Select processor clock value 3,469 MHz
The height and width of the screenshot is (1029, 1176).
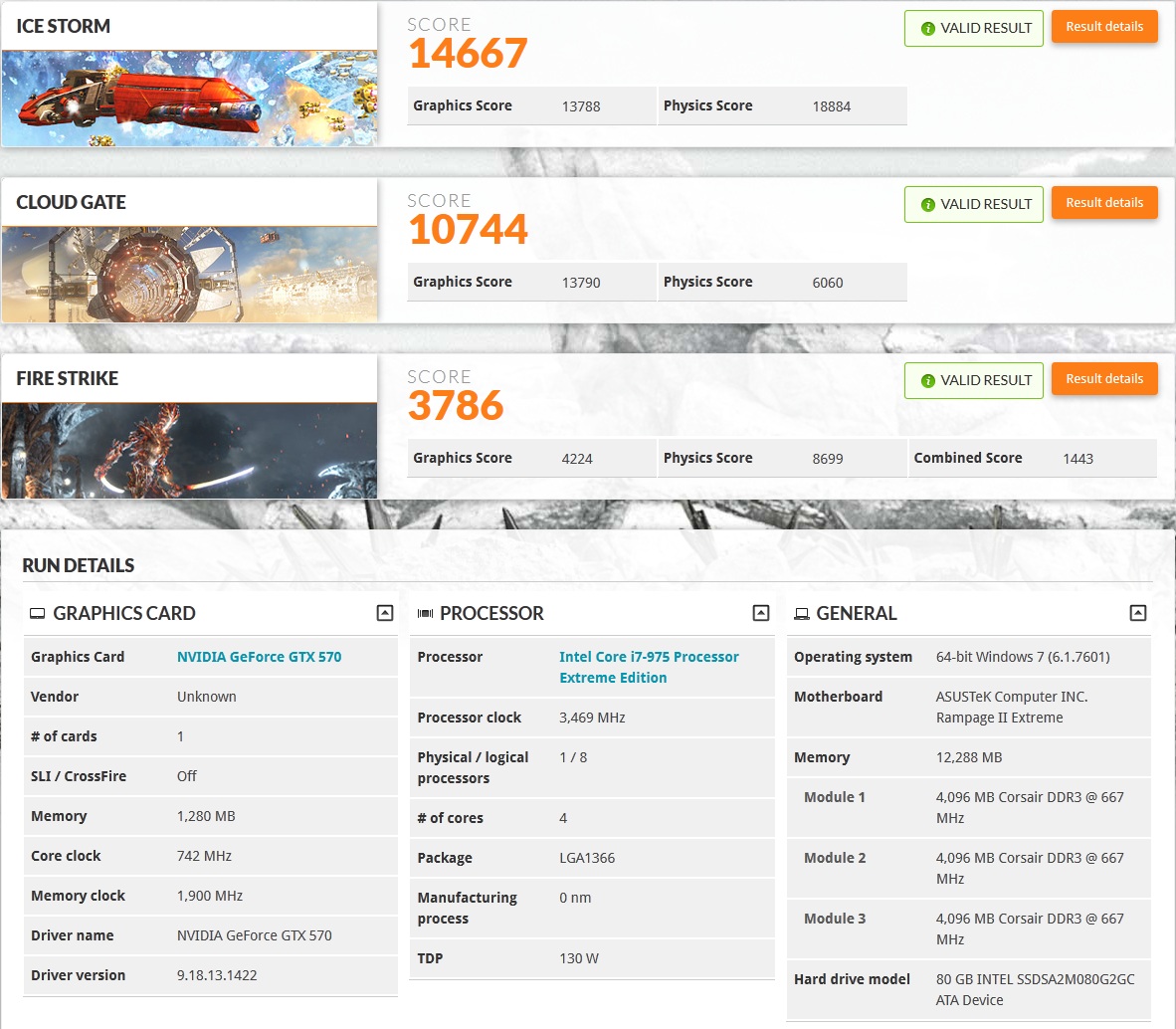pyautogui.click(x=593, y=718)
